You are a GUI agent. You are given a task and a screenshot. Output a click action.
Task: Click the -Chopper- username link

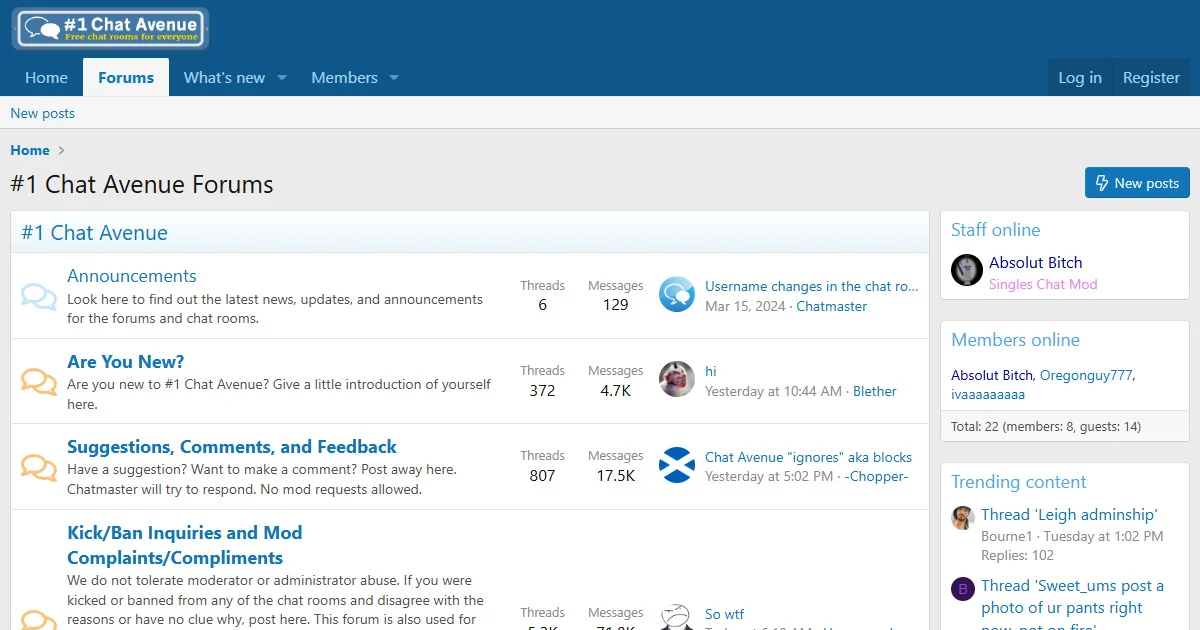coord(876,476)
